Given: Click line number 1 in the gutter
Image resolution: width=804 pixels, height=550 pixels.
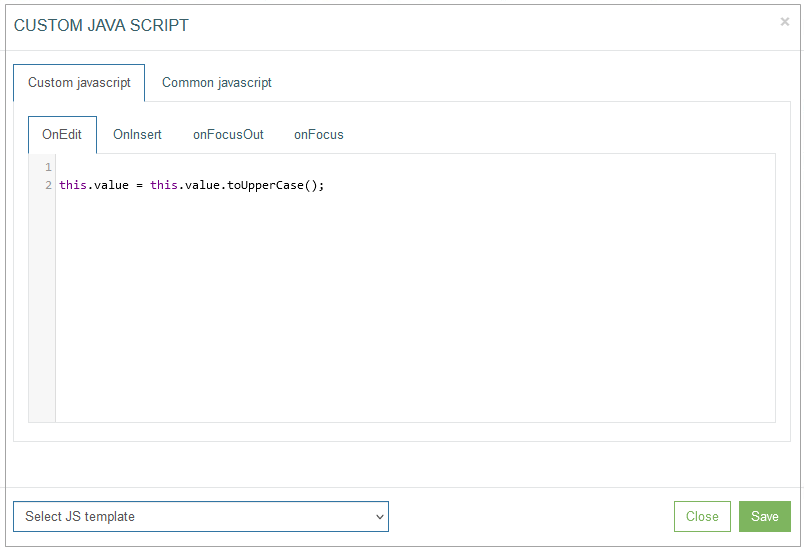Looking at the screenshot, I should click(x=48, y=167).
